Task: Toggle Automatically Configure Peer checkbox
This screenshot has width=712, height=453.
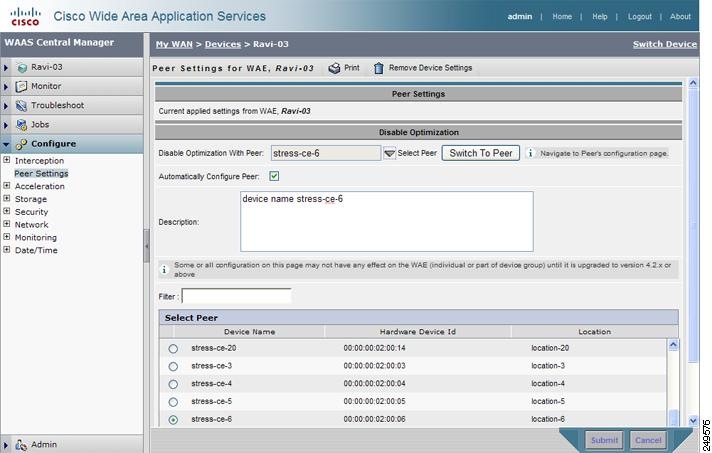Action: (274, 176)
